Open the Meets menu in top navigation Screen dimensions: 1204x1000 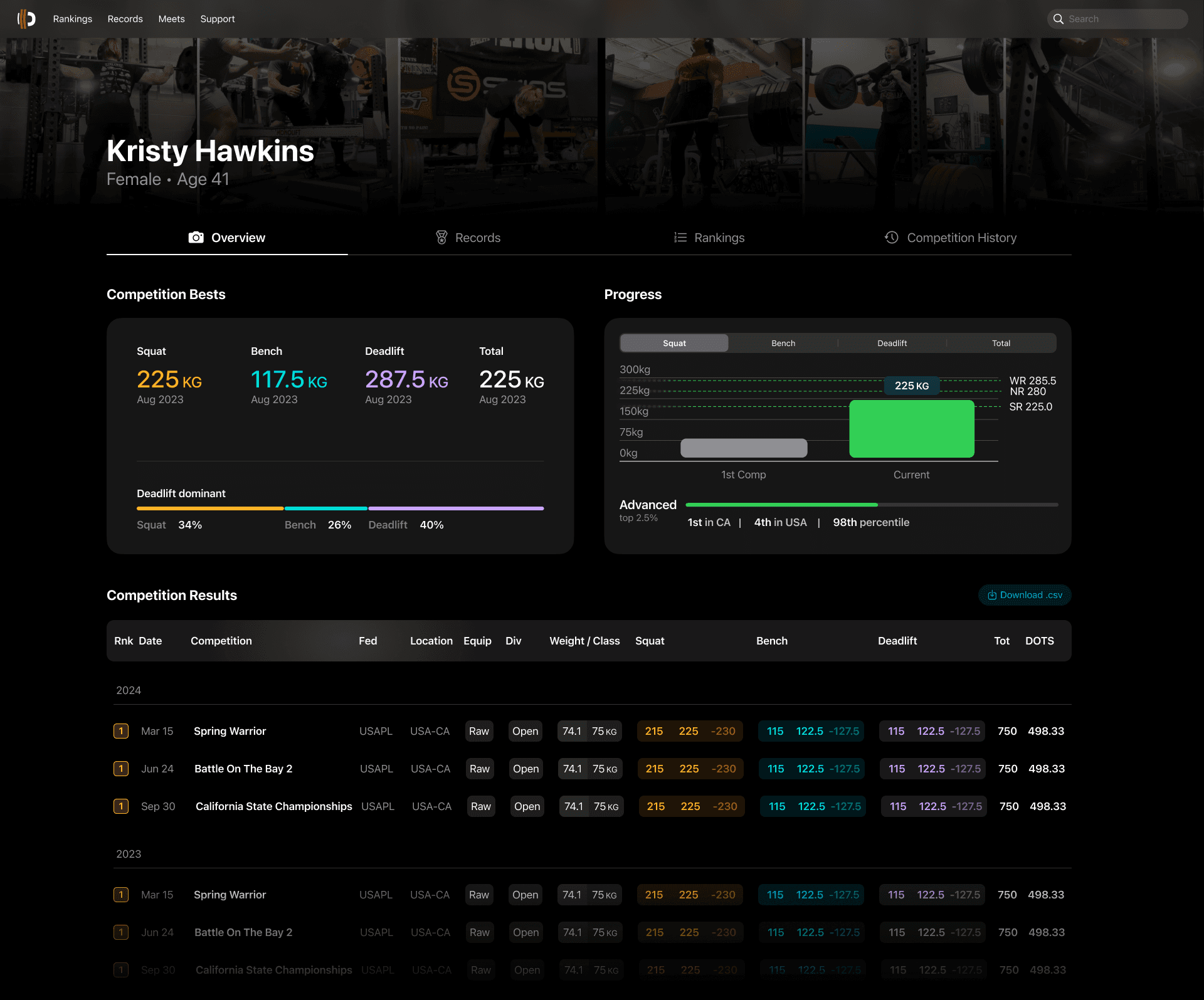coord(171,19)
